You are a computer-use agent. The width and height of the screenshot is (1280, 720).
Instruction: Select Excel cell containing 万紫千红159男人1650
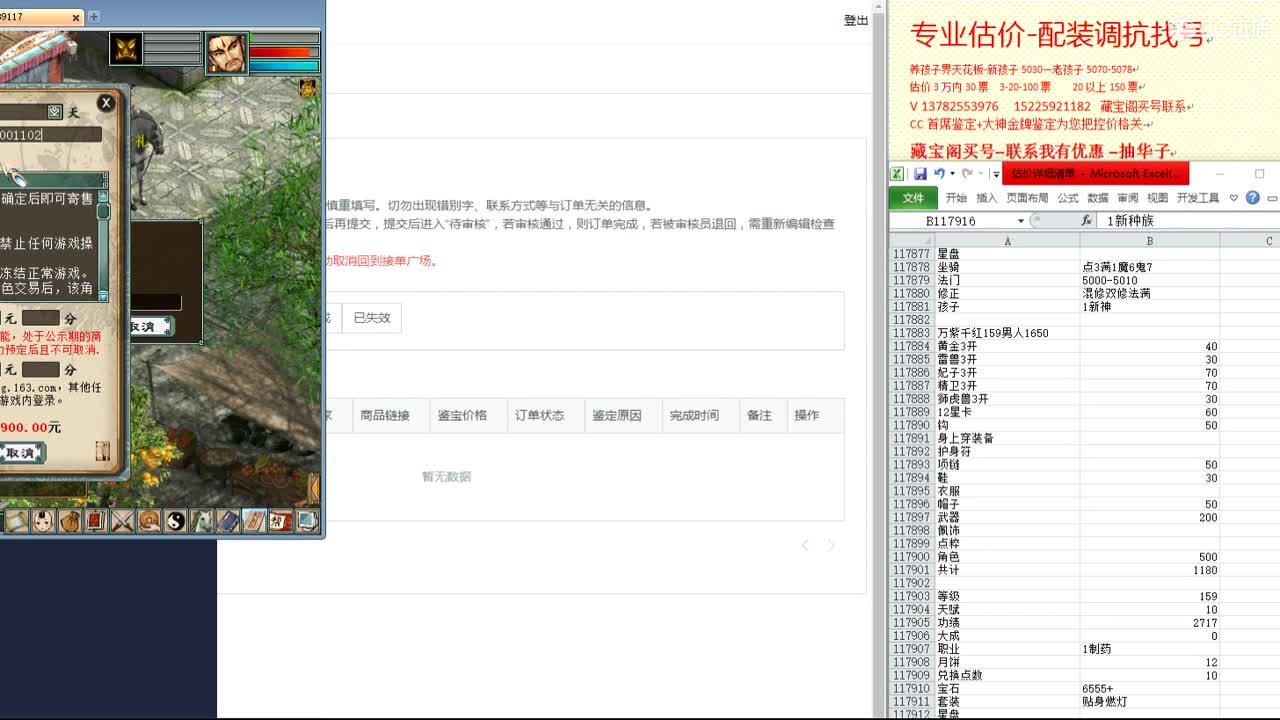click(x=1007, y=333)
